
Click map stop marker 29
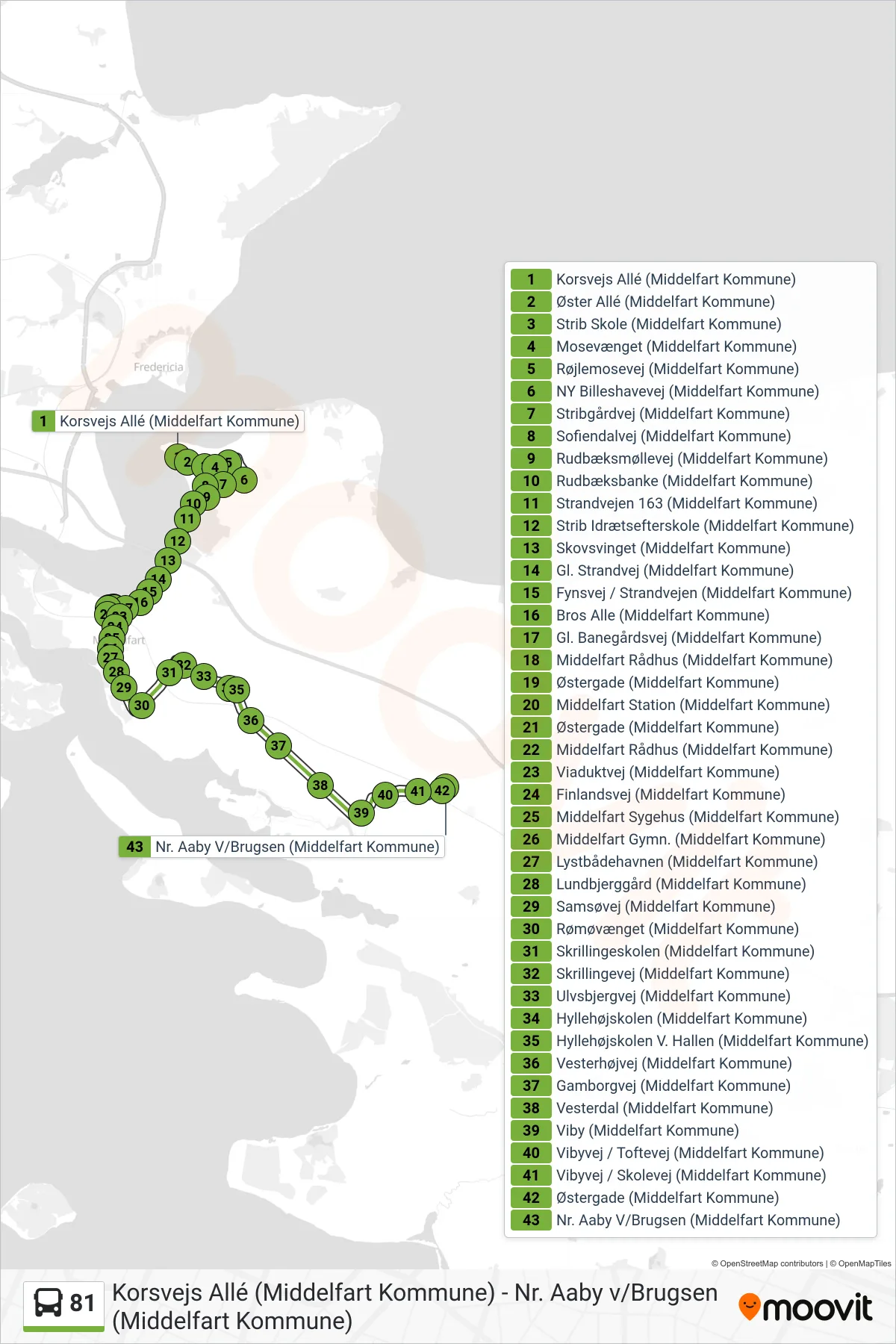tap(124, 687)
